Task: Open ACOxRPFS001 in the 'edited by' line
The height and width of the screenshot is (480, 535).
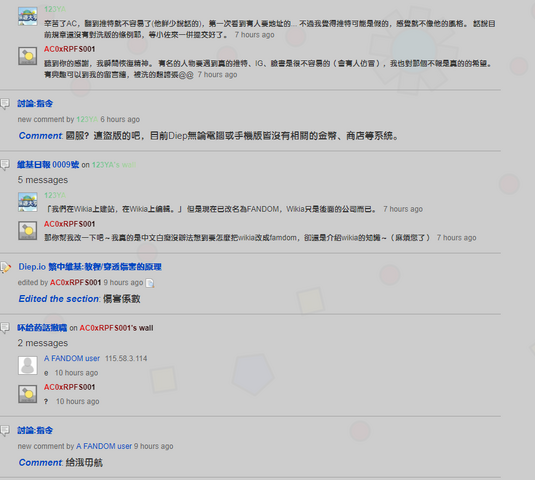Action: (x=75, y=282)
